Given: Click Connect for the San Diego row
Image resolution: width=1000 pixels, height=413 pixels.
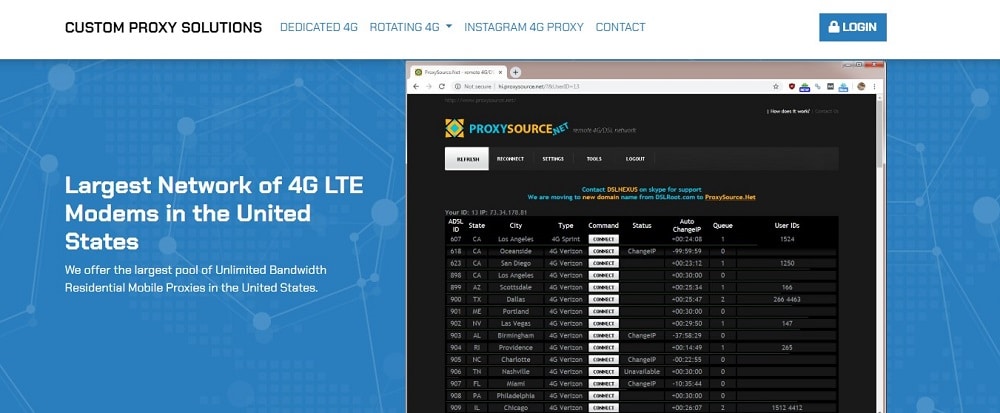Looking at the screenshot, I should (x=603, y=263).
